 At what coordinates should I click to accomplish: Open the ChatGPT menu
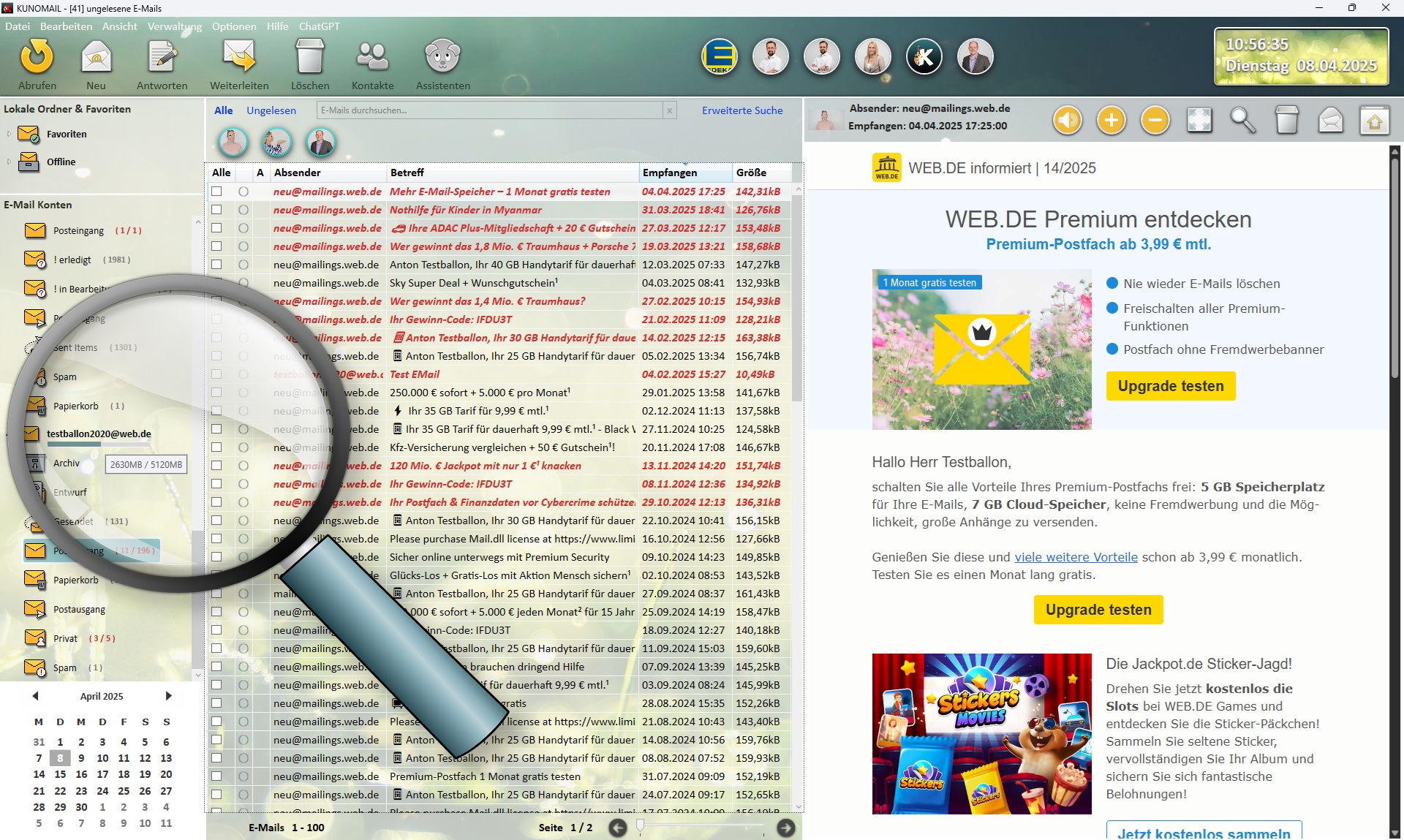tap(319, 26)
